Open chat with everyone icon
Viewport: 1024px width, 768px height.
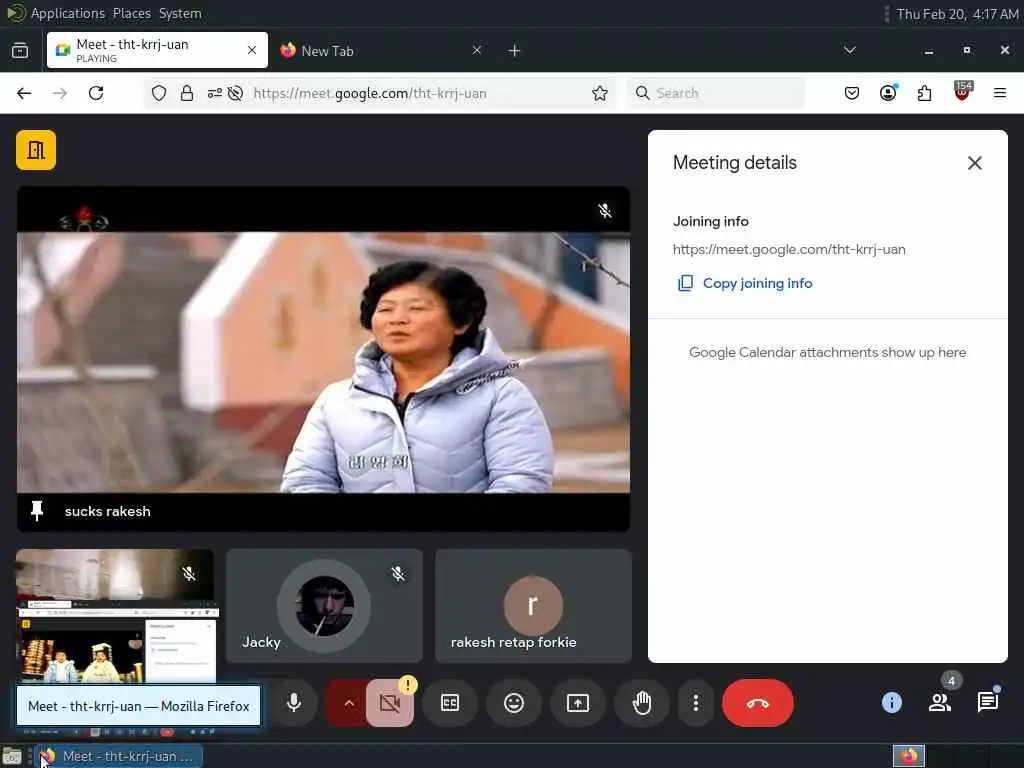[987, 703]
